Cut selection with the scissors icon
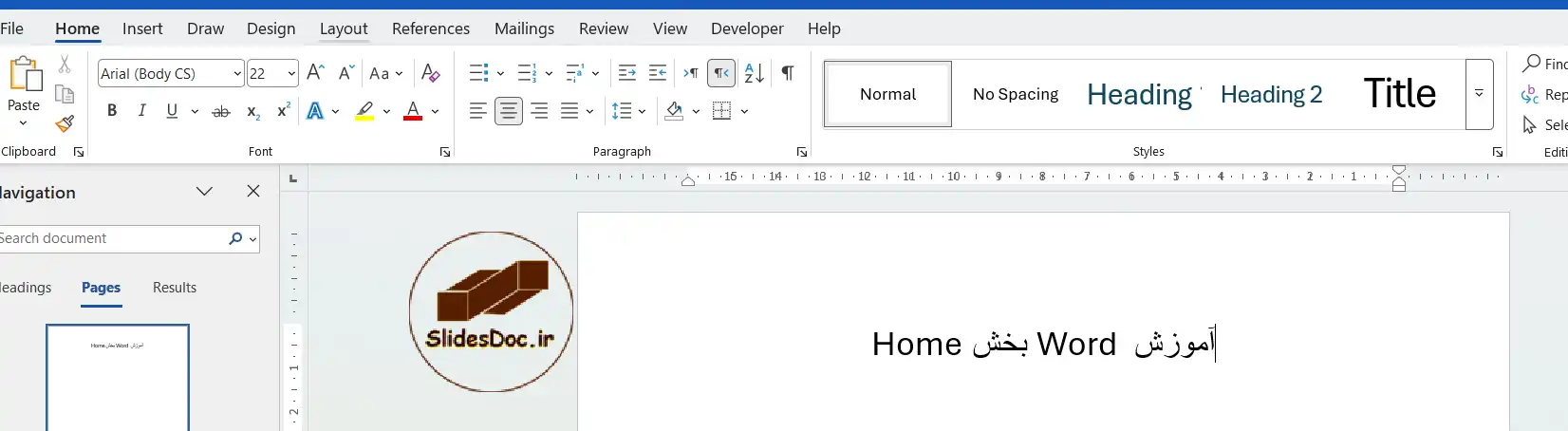The width and height of the screenshot is (1568, 431). (65, 64)
